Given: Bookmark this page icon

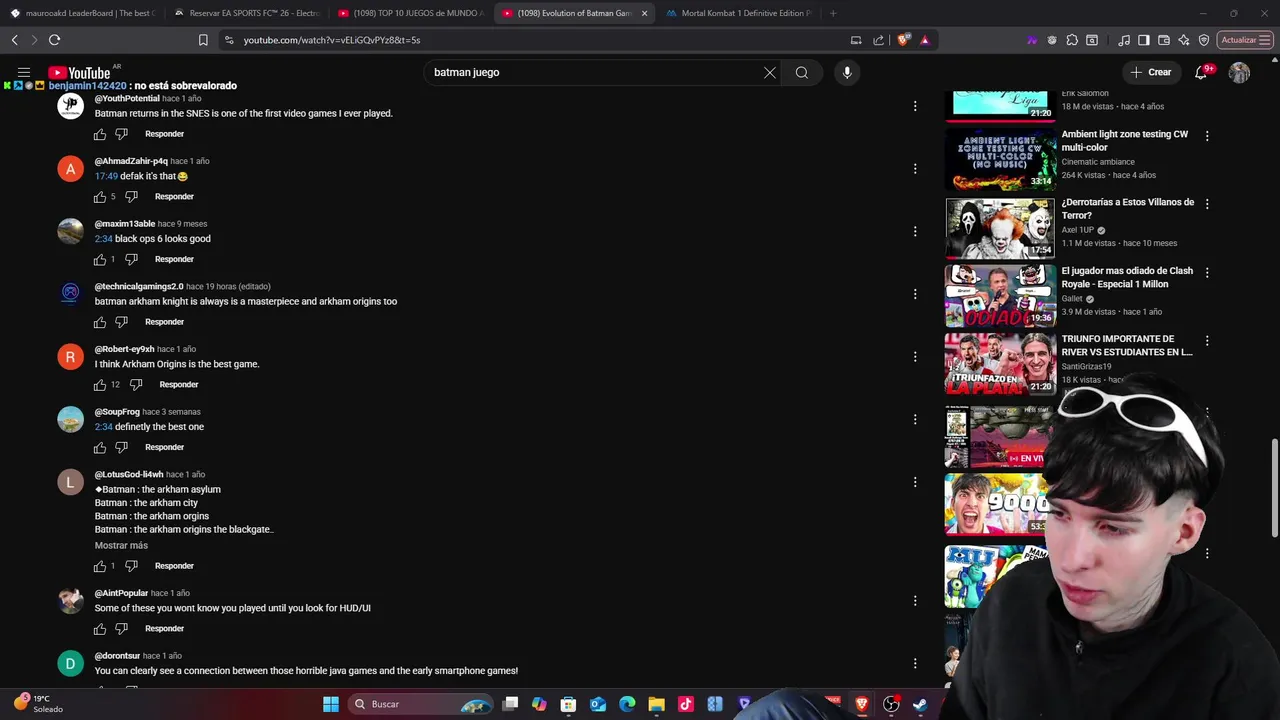Looking at the screenshot, I should point(203,40).
